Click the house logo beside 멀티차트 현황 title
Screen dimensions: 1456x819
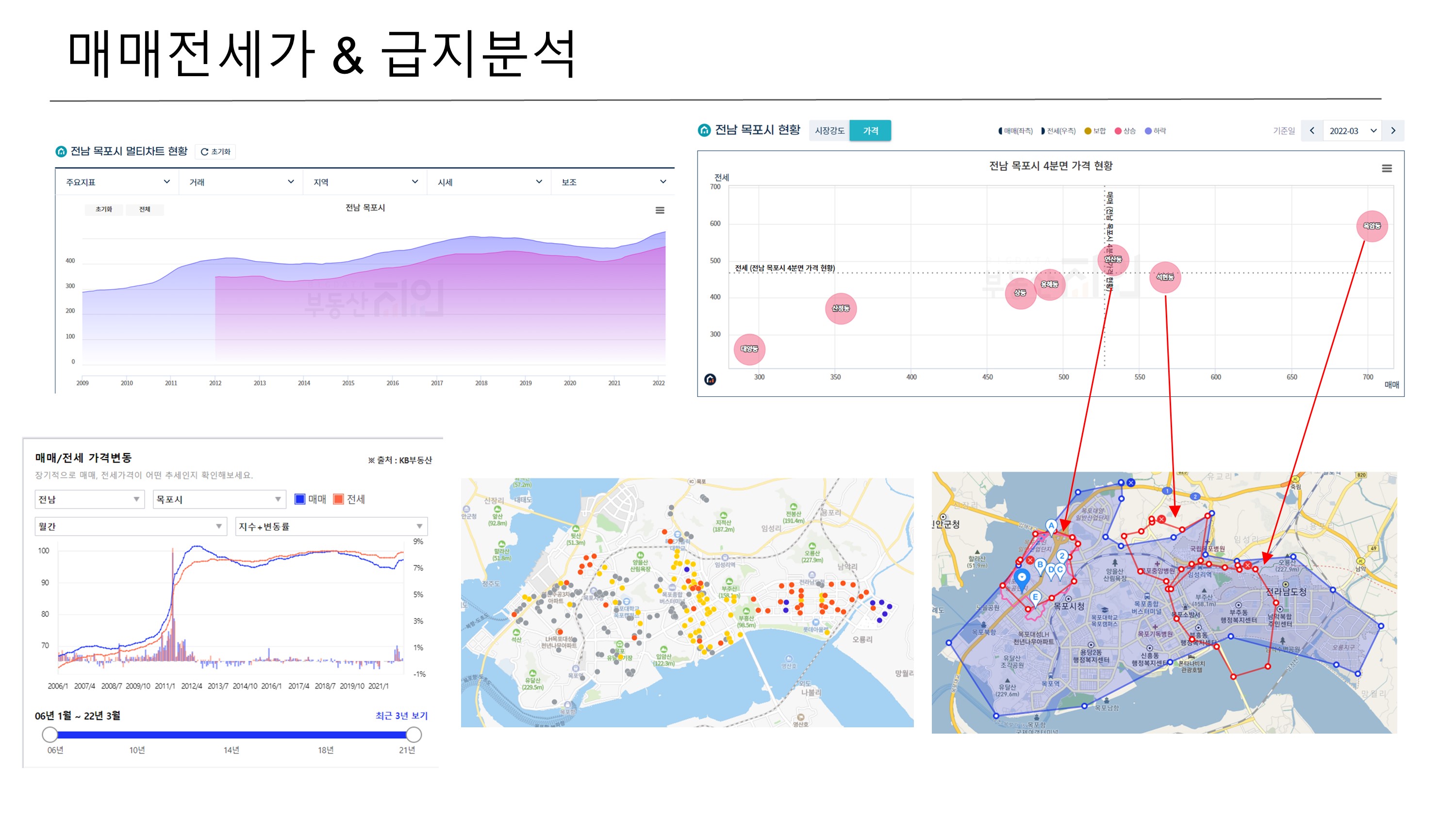coord(61,151)
